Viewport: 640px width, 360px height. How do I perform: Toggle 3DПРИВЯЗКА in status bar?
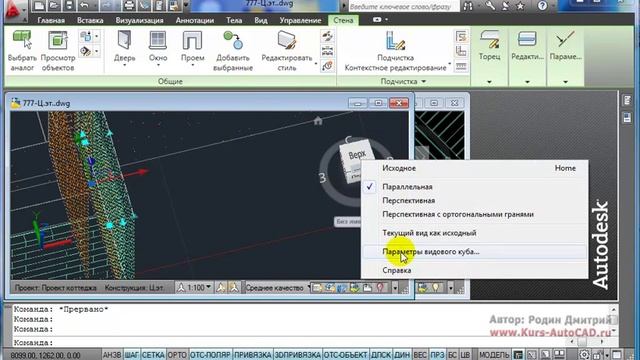[297, 355]
